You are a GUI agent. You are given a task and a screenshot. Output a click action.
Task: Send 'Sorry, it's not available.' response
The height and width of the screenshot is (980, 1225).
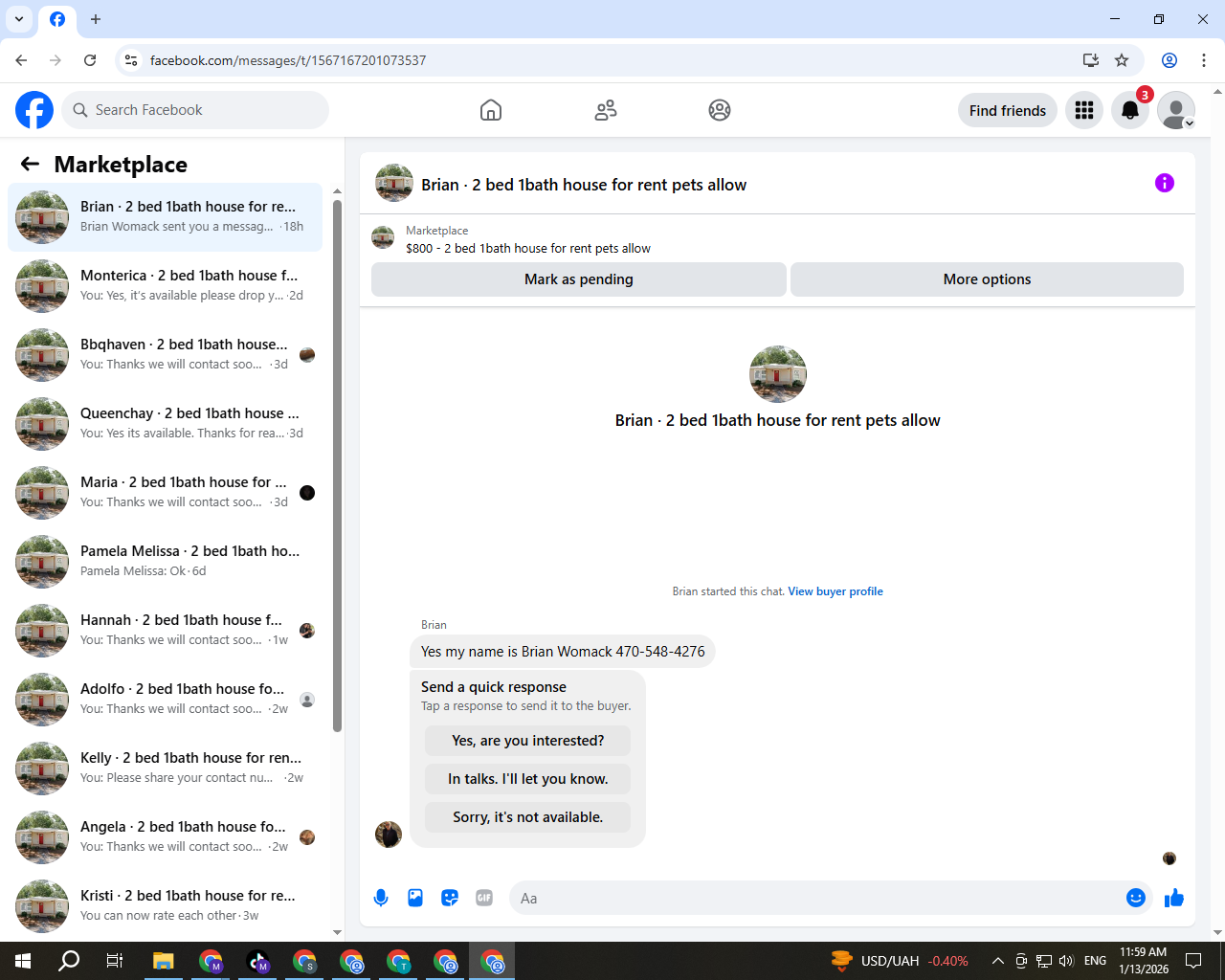[527, 817]
